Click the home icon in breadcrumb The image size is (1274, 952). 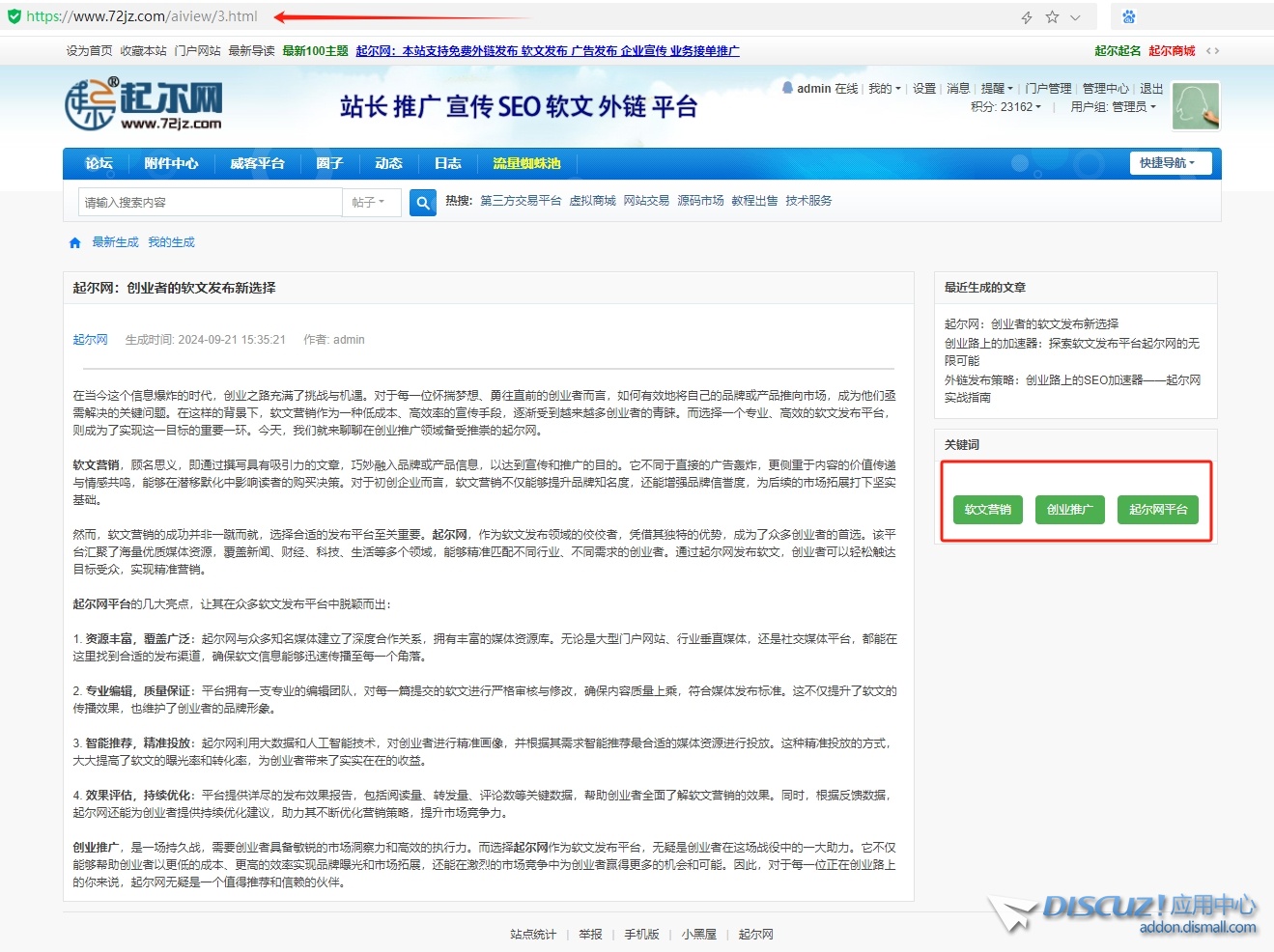tap(74, 243)
